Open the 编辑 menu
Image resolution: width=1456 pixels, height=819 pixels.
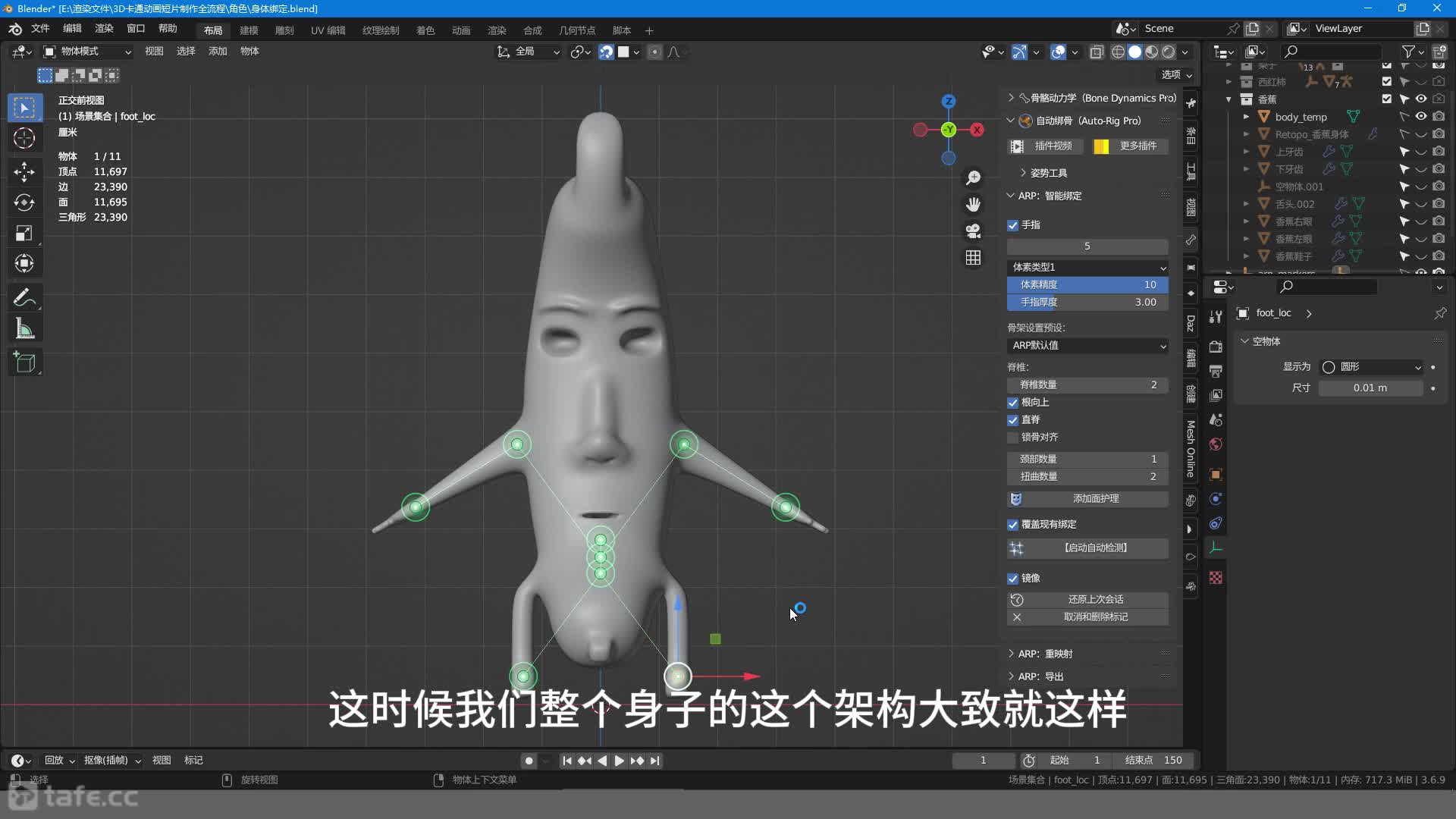click(72, 29)
